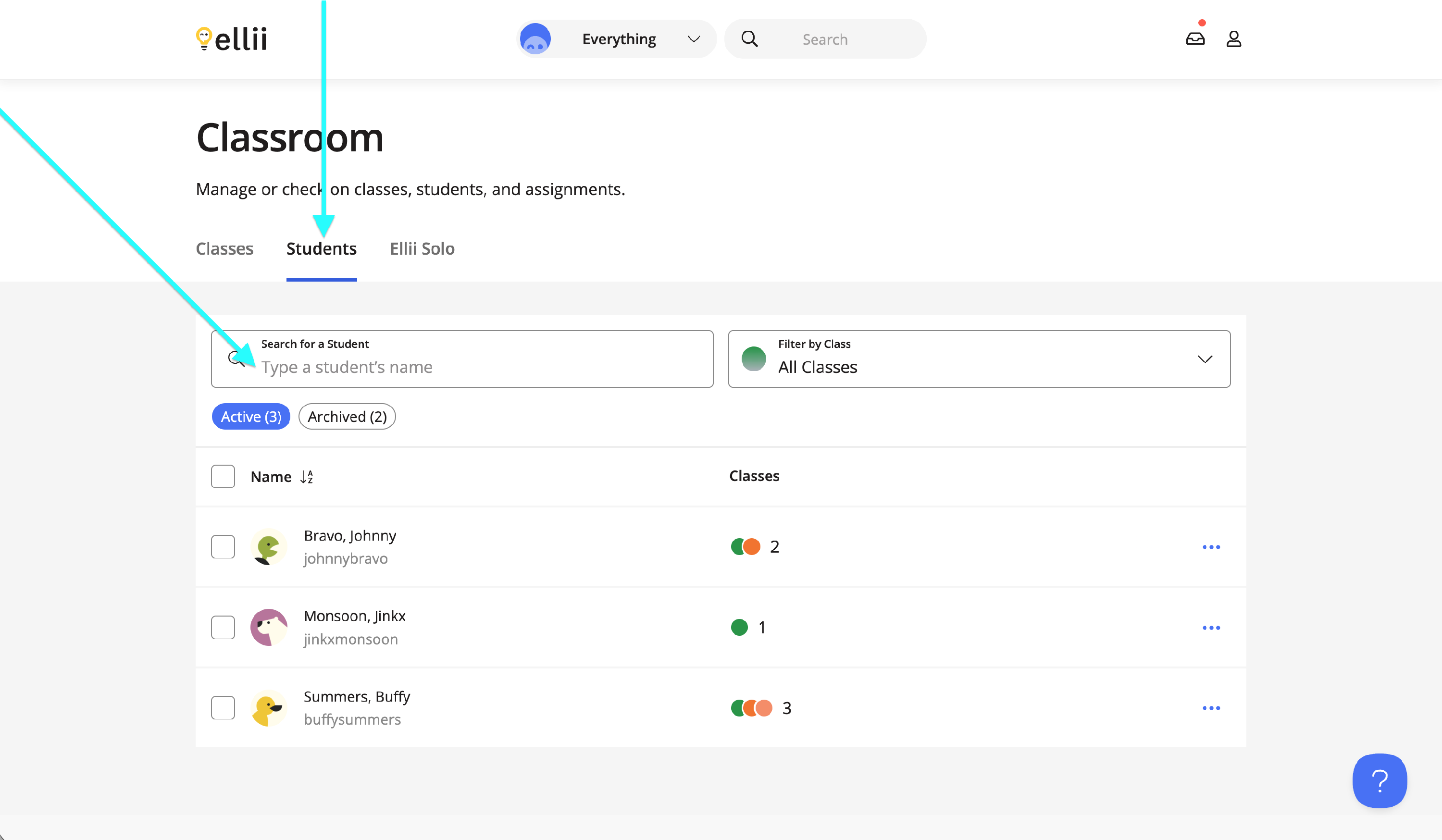1442x840 pixels.
Task: Click the Active (3) filter pill
Action: 250,417
